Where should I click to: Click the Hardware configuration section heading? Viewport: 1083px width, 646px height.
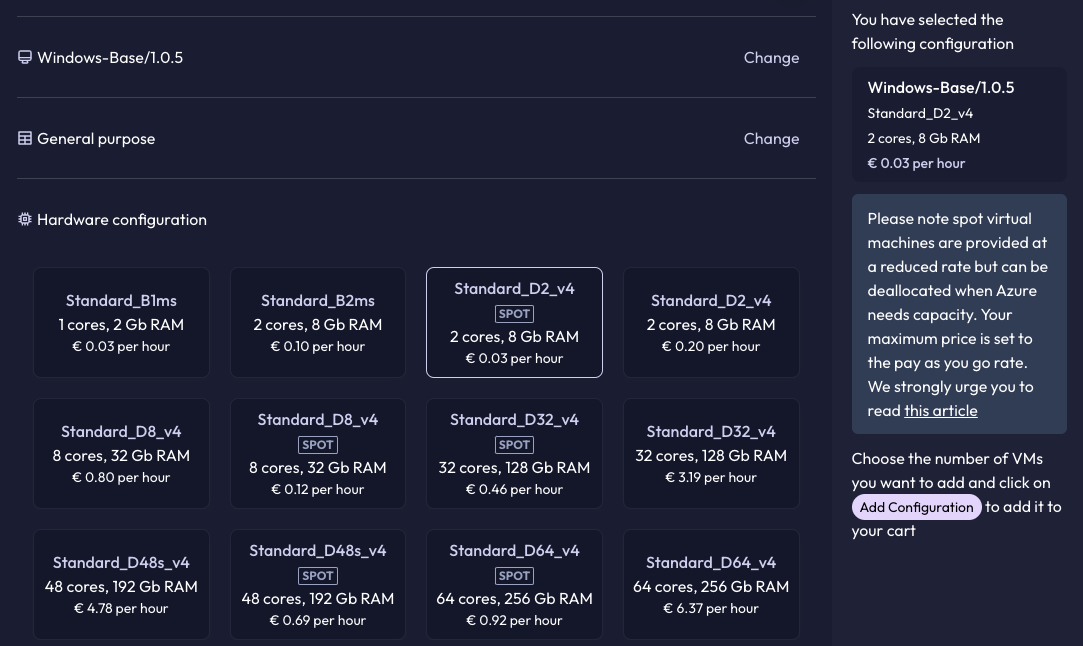coord(122,219)
